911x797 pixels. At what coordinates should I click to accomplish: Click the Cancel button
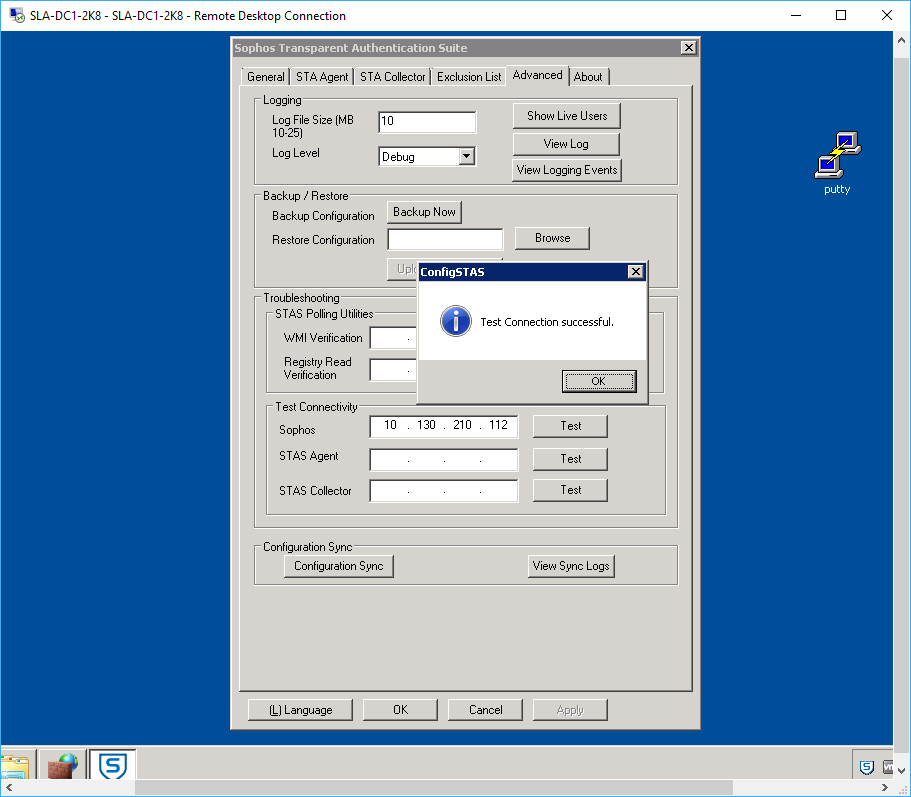pyautogui.click(x=485, y=710)
